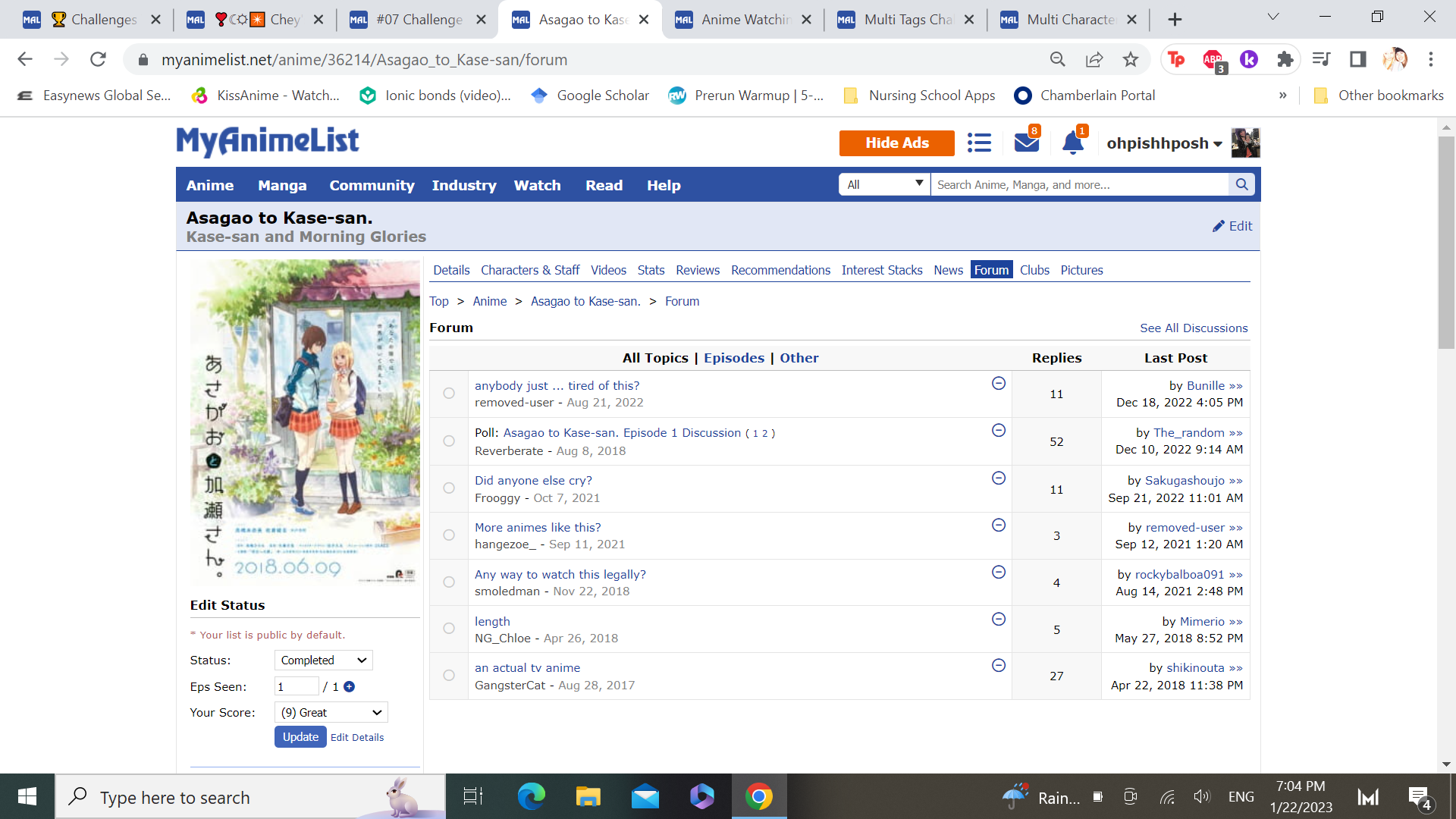The height and width of the screenshot is (819, 1456).
Task: Switch to the Reviews tab
Action: tap(698, 270)
